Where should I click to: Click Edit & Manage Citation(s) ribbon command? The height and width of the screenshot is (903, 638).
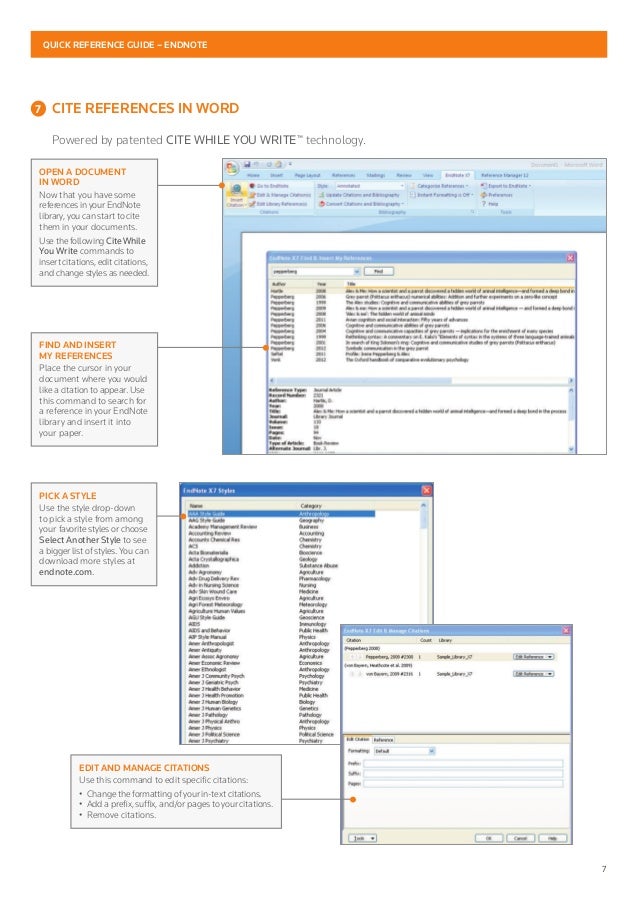coord(280,195)
